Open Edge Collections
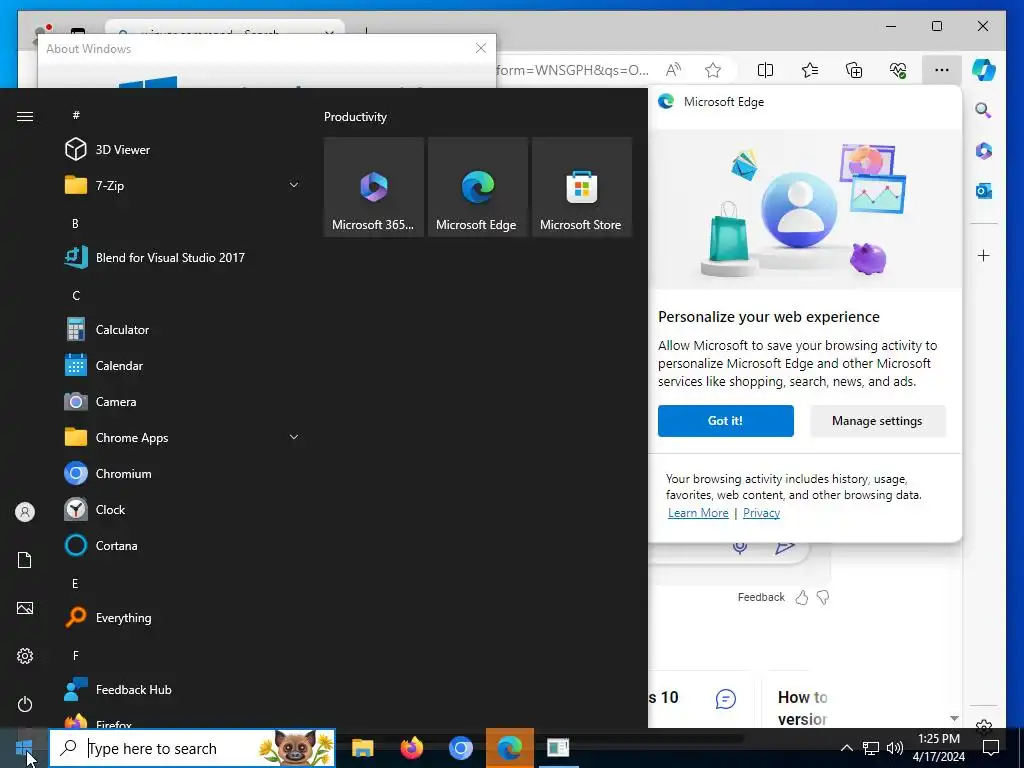 (x=854, y=70)
